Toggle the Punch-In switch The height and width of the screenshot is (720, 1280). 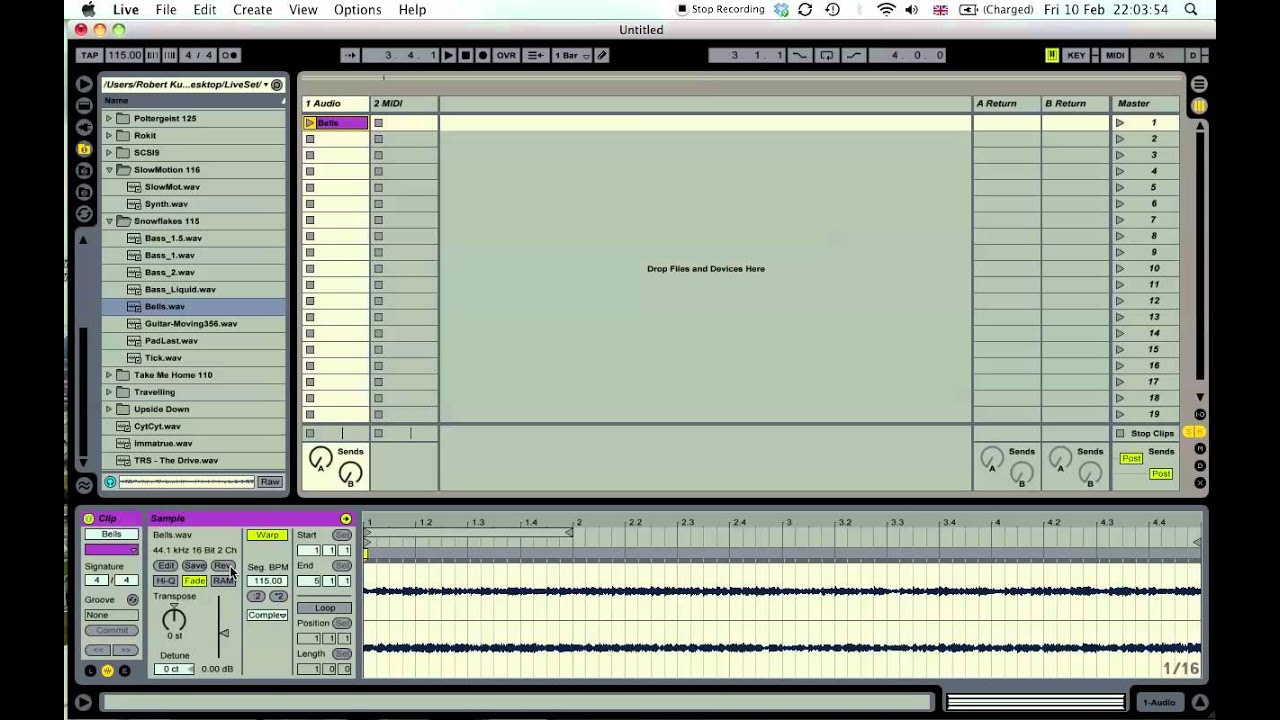[x=800, y=55]
